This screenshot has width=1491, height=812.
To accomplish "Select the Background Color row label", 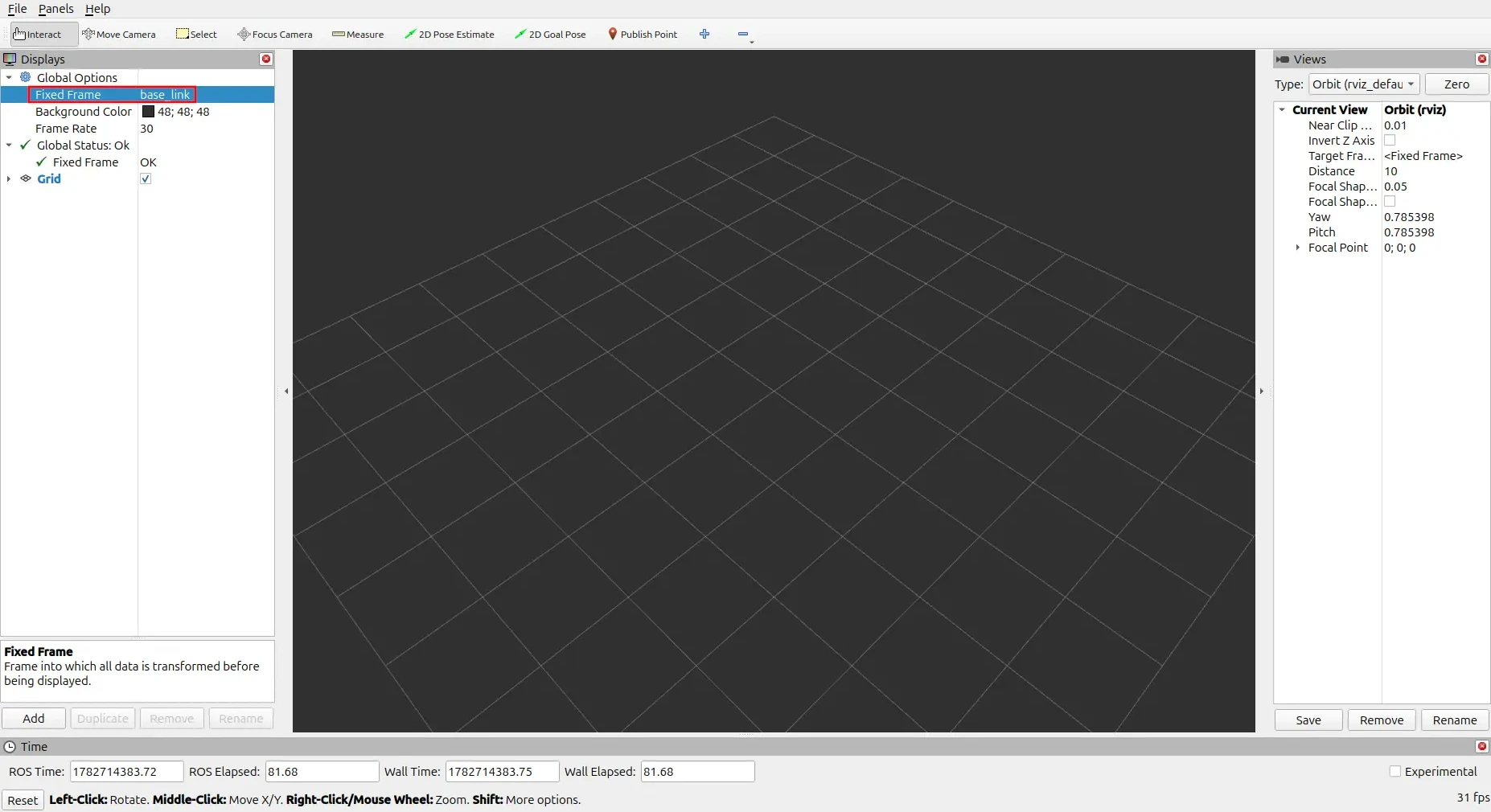I will coord(84,112).
